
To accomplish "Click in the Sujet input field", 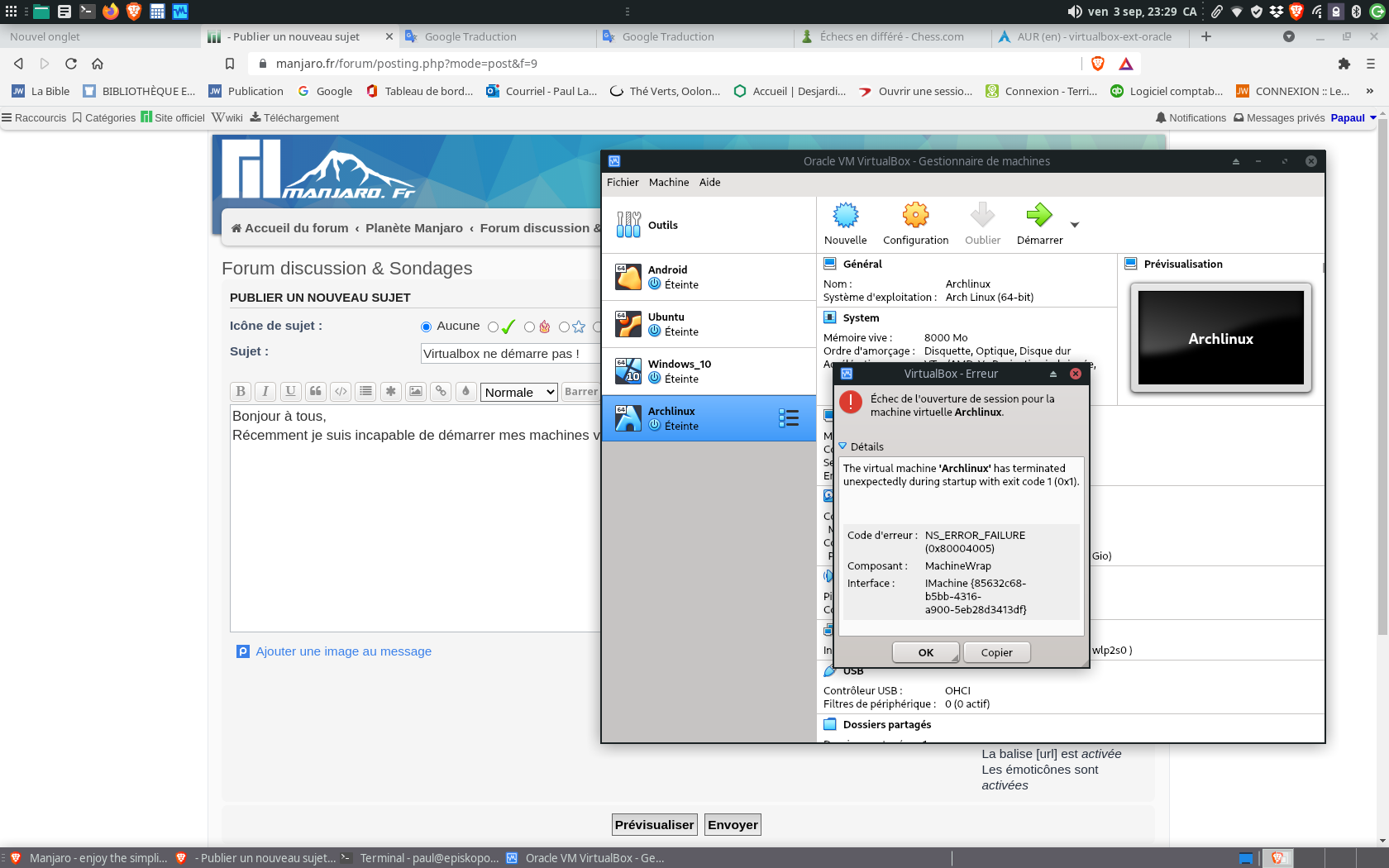I will (x=510, y=354).
